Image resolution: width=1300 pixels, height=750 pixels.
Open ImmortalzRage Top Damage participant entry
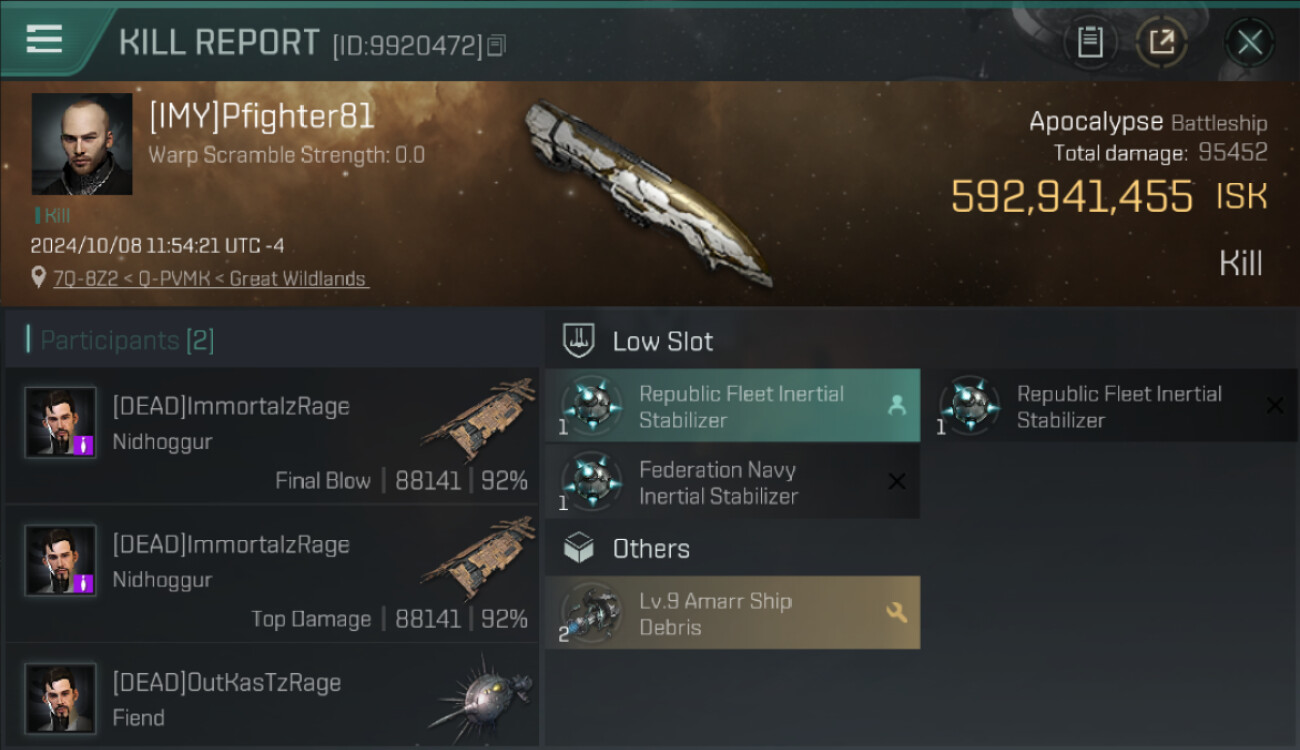click(272, 574)
